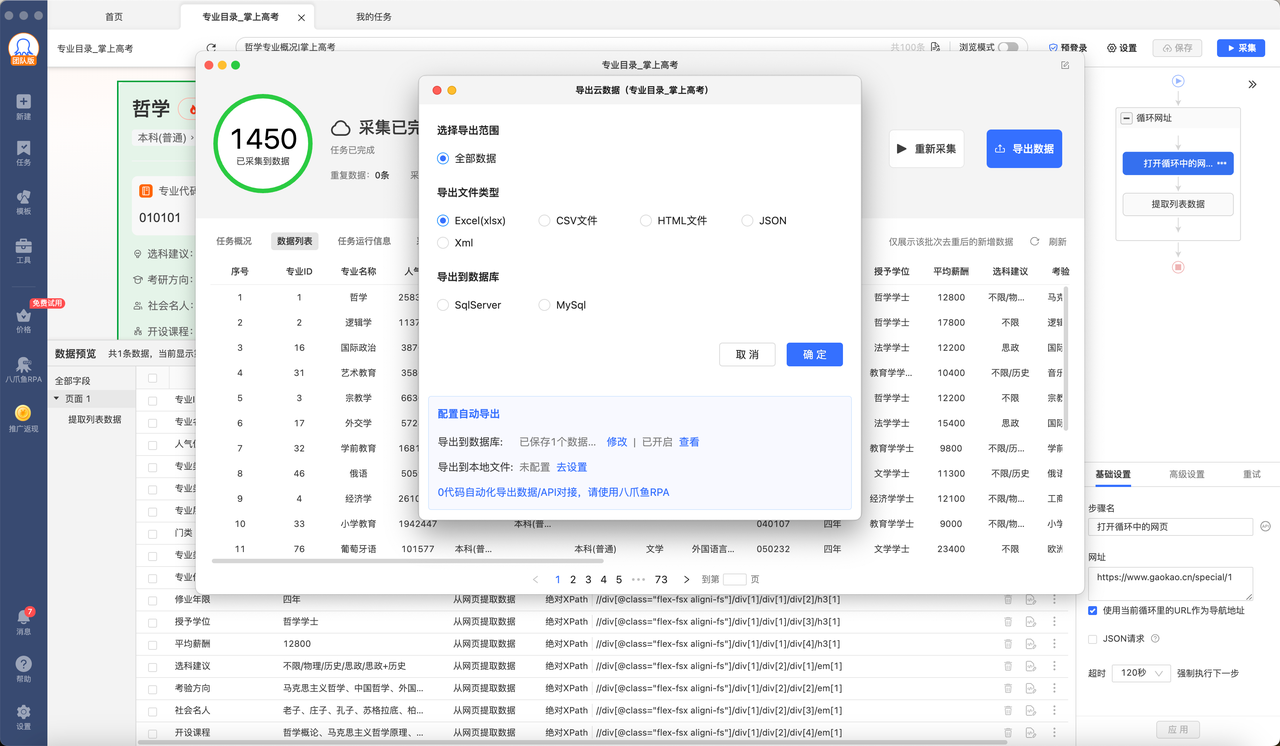The image size is (1280, 746).
Task: Open 消息 notifications bell icon
Action: click(23, 617)
